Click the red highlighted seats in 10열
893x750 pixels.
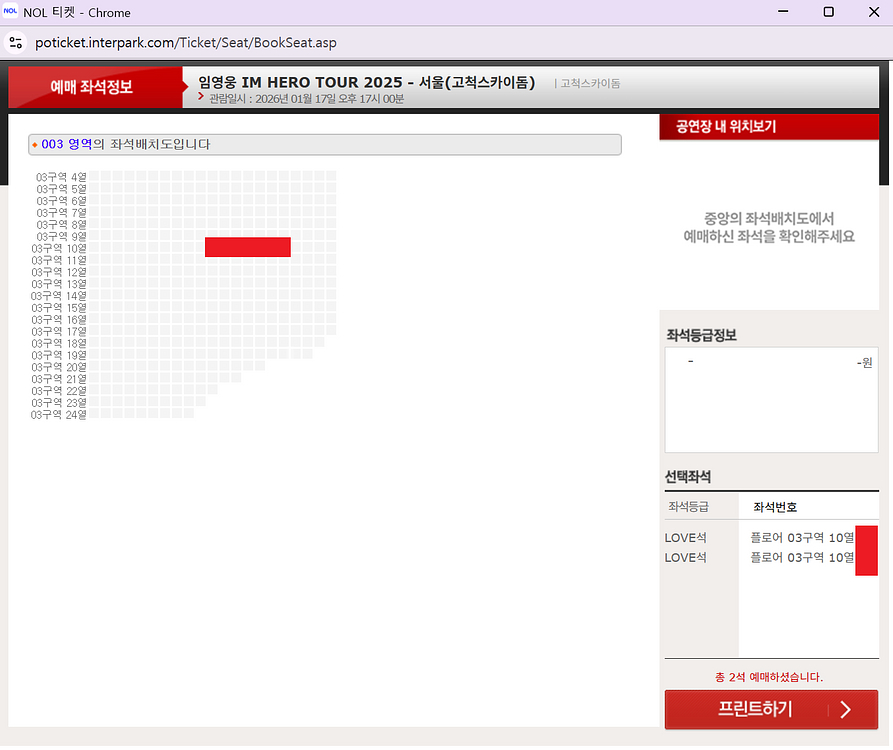coord(248,247)
